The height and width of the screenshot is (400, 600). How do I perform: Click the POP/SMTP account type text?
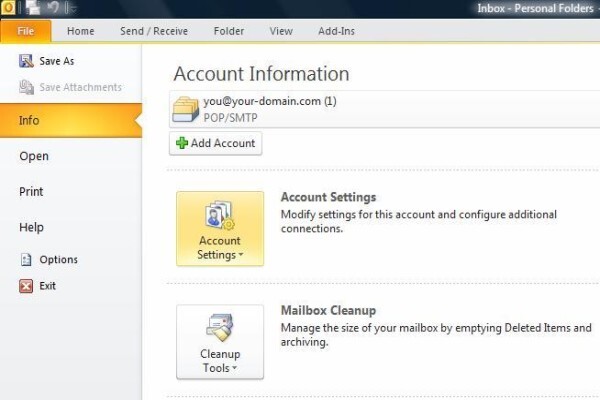tap(230, 118)
